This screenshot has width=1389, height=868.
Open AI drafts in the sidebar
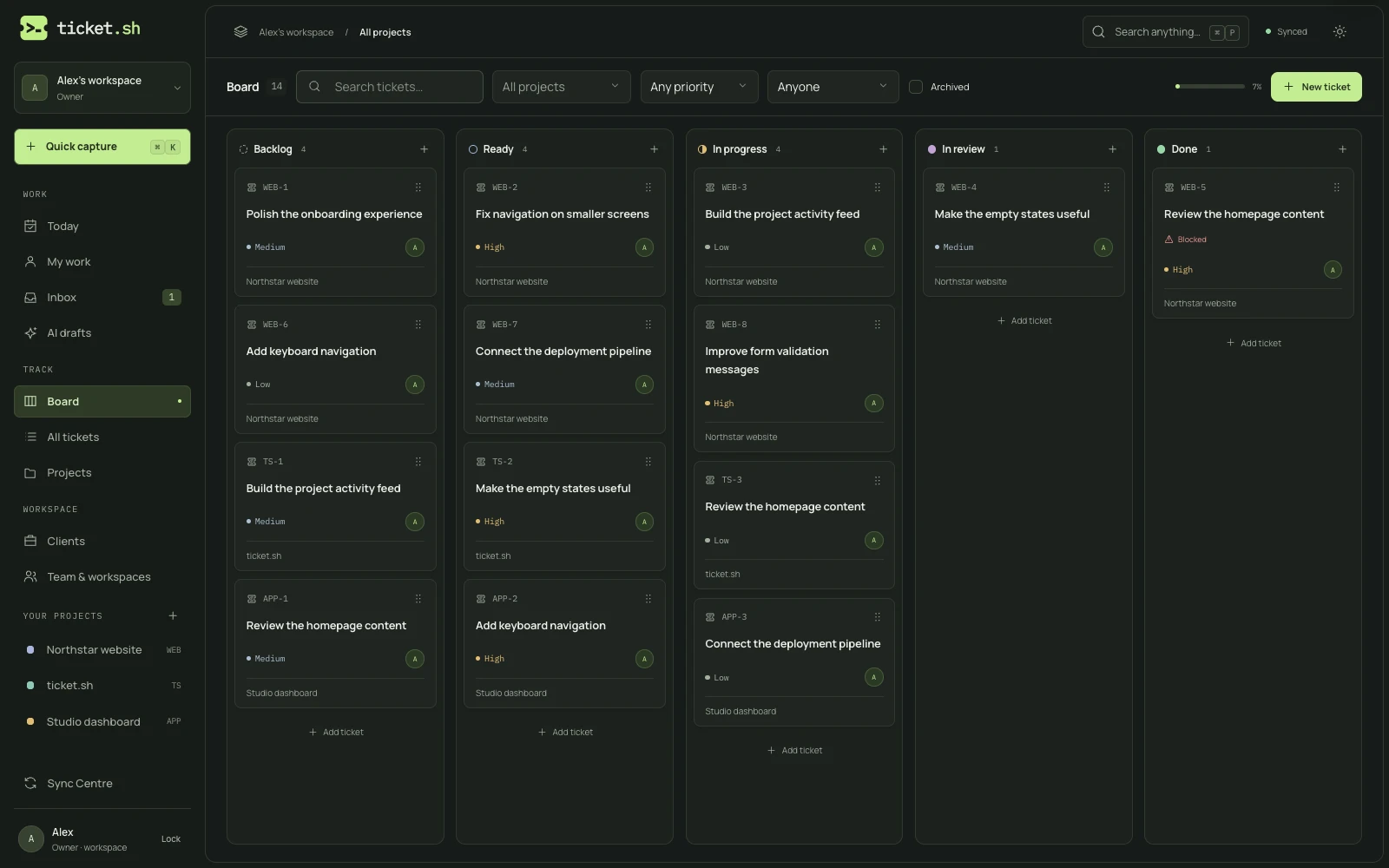[x=102, y=333]
